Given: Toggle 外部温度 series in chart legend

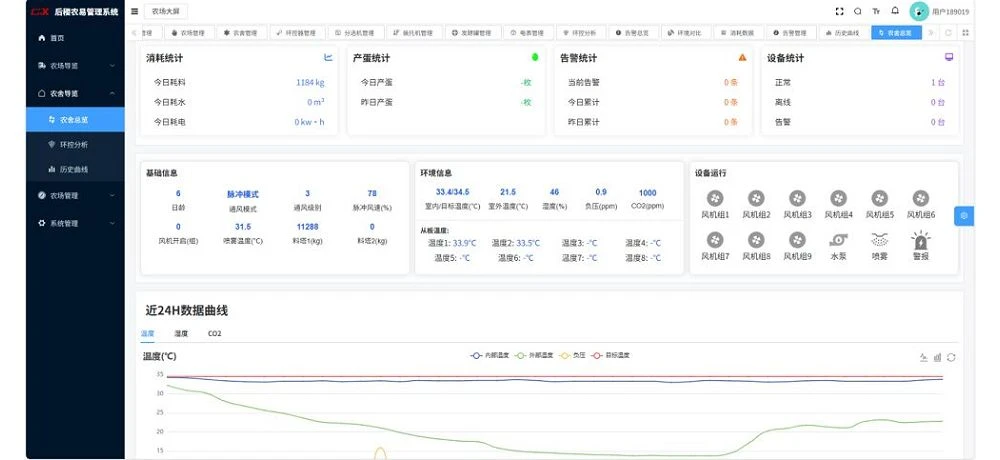Looking at the screenshot, I should (534, 355).
